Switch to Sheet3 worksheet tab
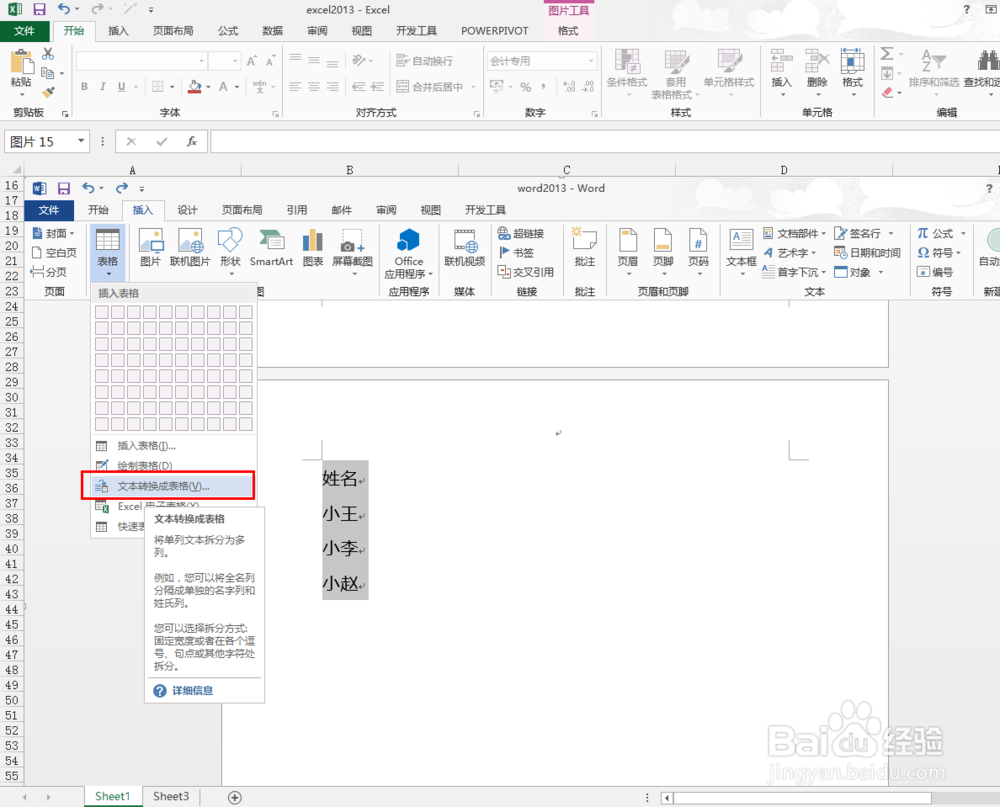Viewport: 1000px width, 807px height. click(171, 796)
